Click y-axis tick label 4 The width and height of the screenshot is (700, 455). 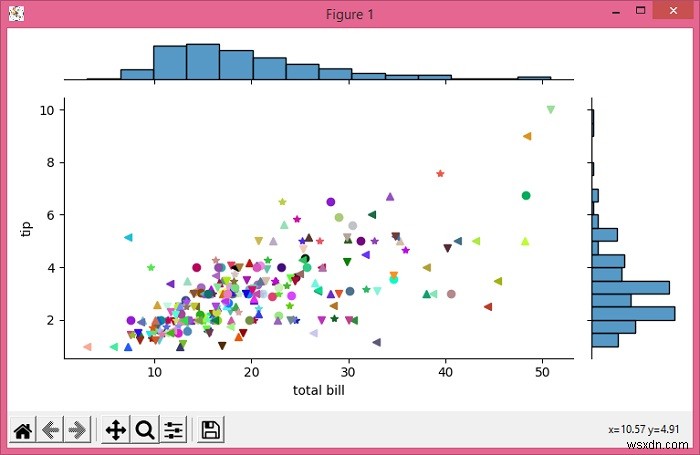click(50, 267)
